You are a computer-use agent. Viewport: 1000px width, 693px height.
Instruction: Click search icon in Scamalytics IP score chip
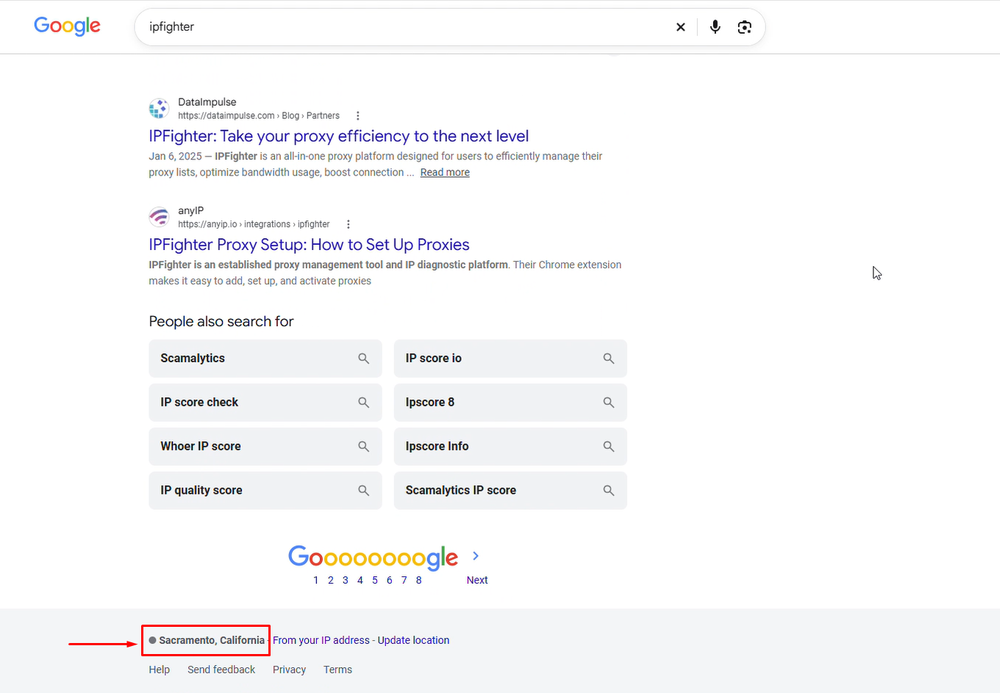click(x=608, y=490)
